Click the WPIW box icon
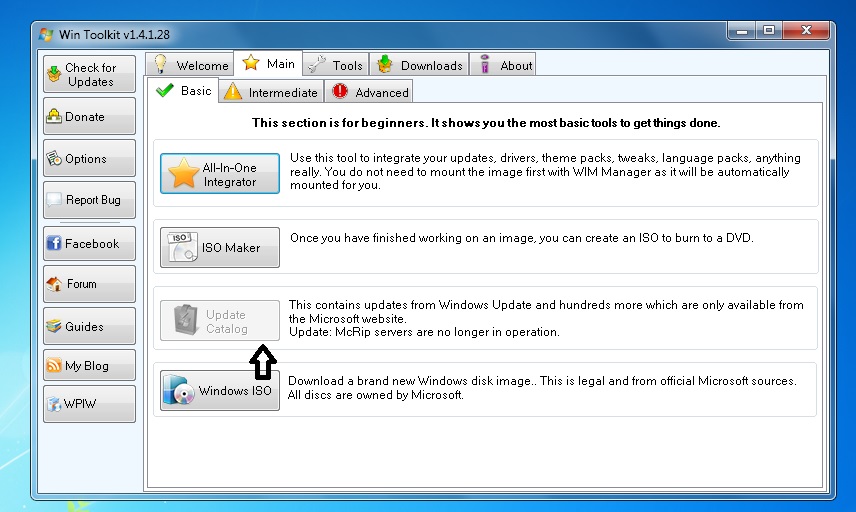This screenshot has width=856, height=512. 54,404
